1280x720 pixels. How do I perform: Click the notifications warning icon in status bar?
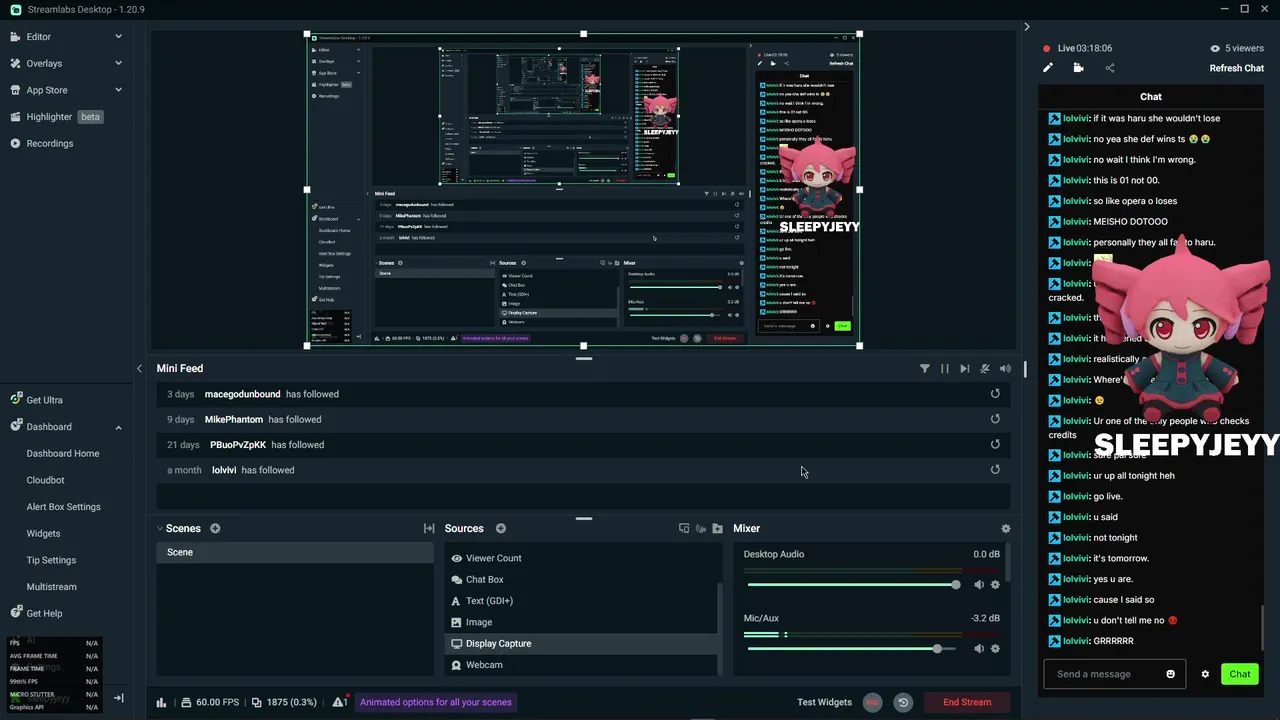click(340, 702)
